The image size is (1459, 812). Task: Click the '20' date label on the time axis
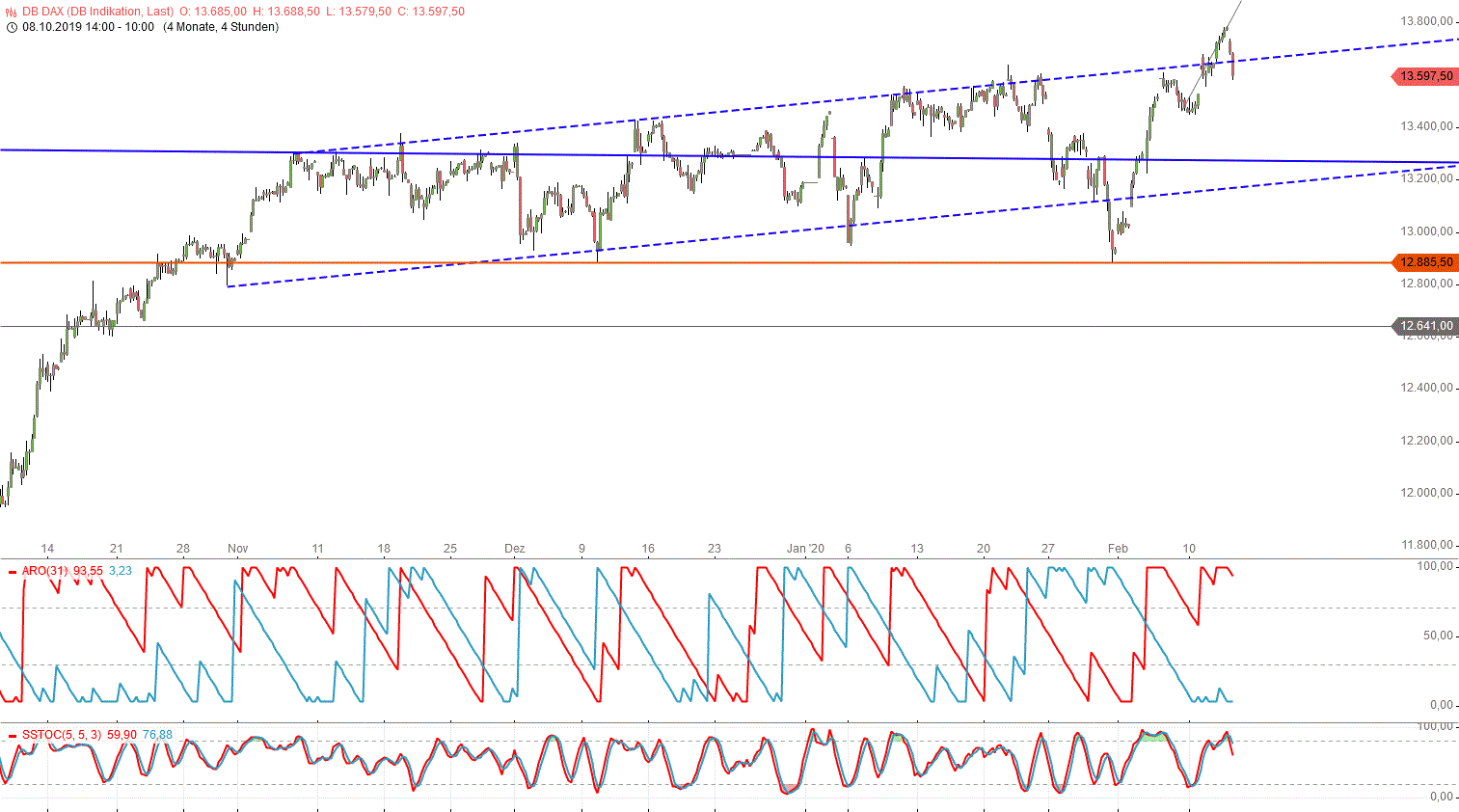[984, 549]
